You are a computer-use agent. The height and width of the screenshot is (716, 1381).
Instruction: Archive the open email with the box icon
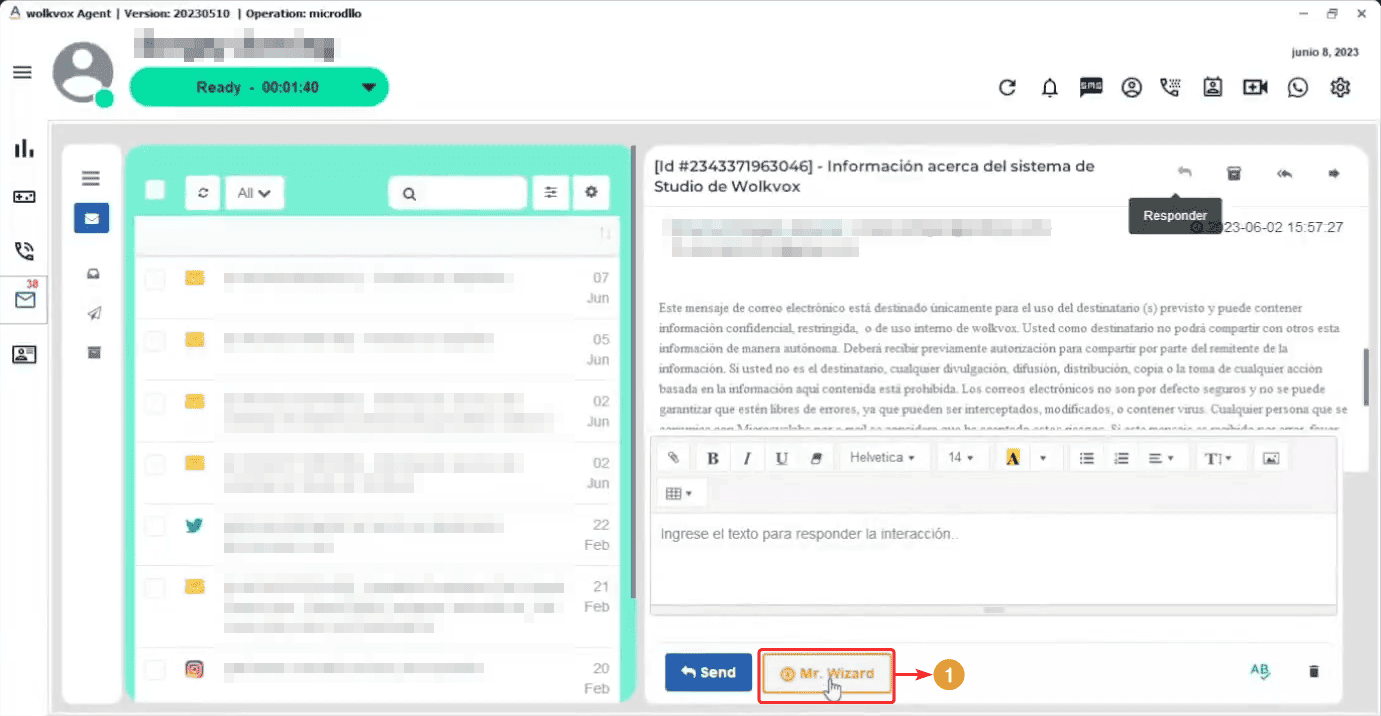point(1234,173)
